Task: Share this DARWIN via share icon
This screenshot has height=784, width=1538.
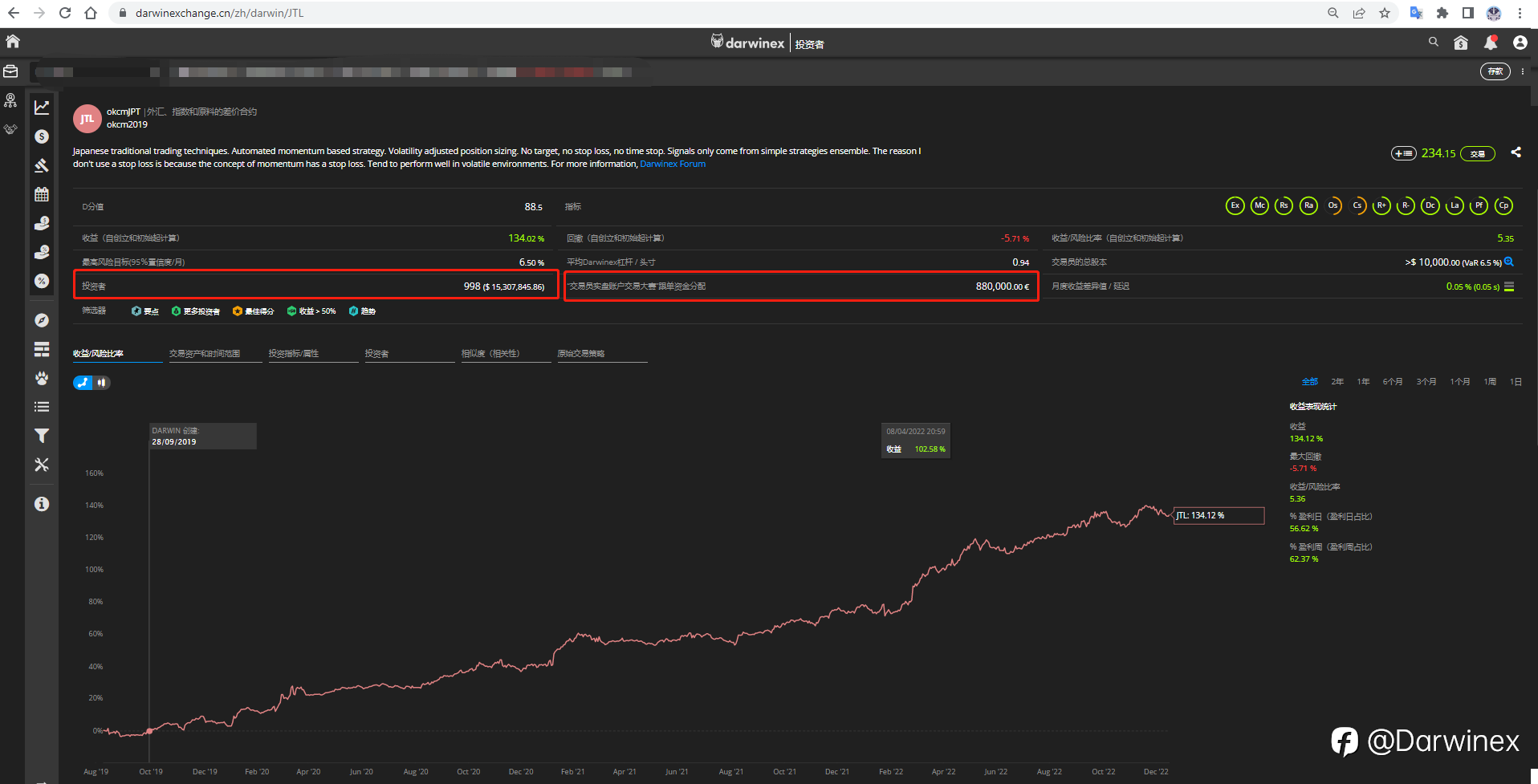Action: click(x=1516, y=152)
